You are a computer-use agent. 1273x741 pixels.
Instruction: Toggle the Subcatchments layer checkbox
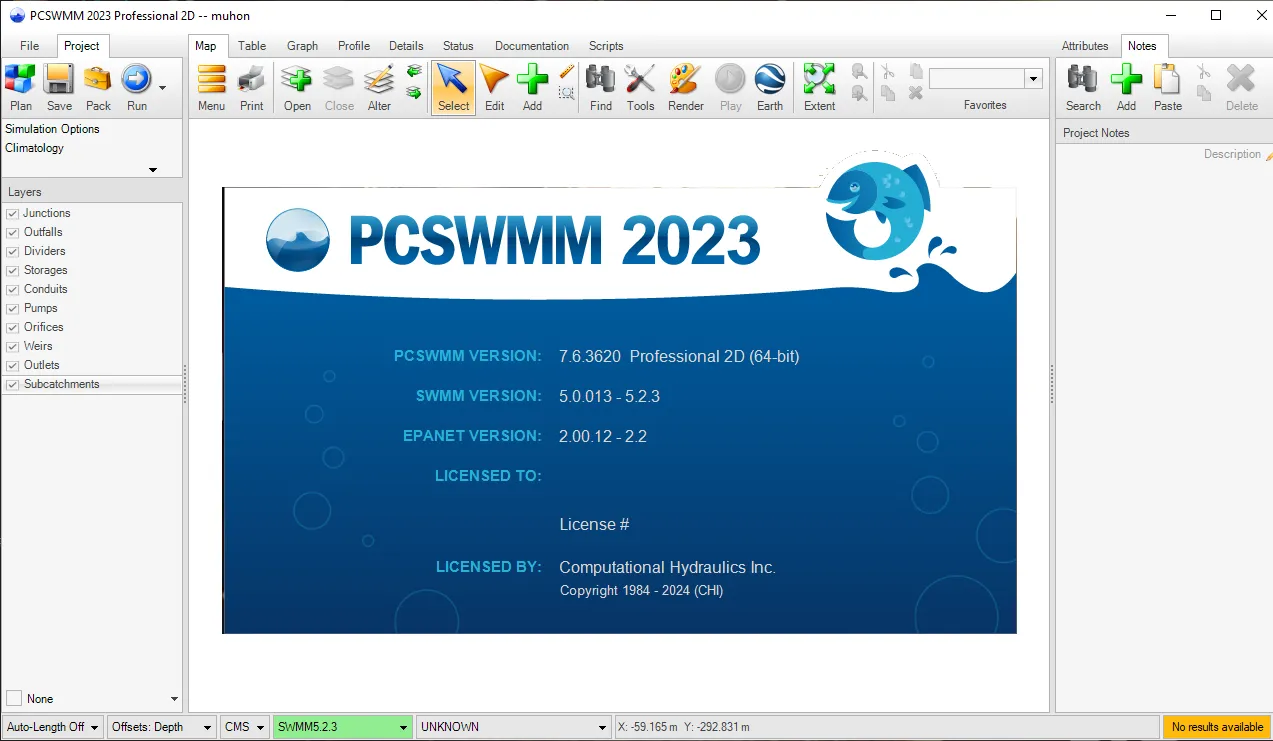pyautogui.click(x=13, y=385)
